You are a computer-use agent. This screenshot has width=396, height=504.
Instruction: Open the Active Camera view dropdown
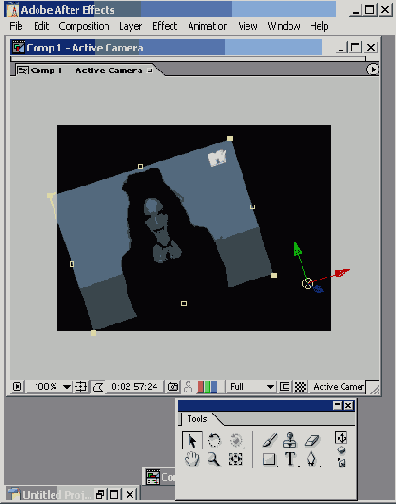[x=338, y=387]
